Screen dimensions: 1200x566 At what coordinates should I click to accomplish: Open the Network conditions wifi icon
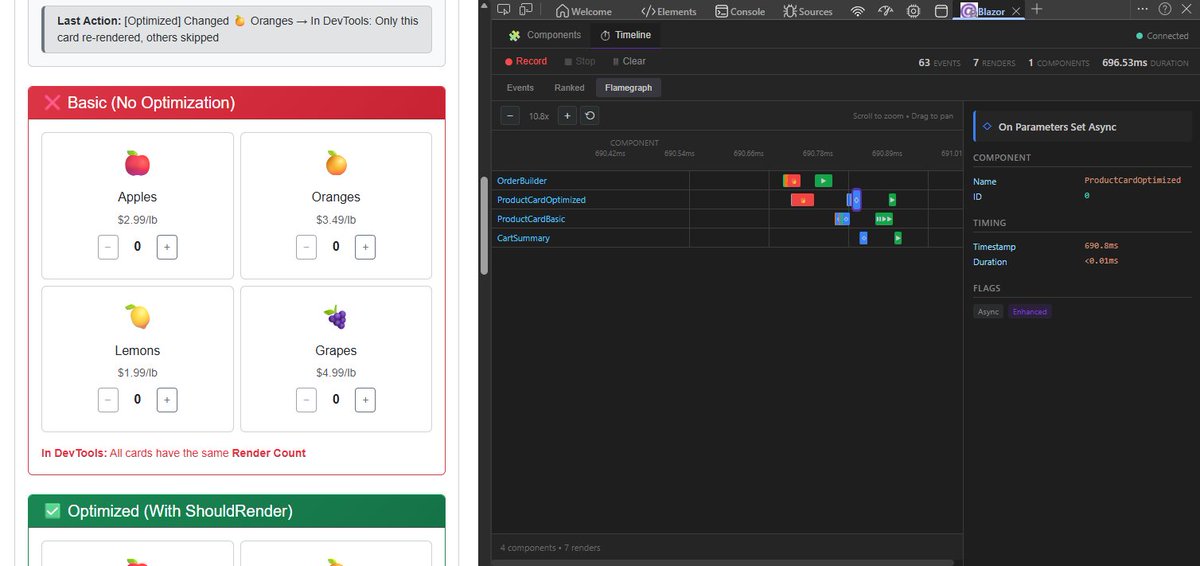[858, 11]
